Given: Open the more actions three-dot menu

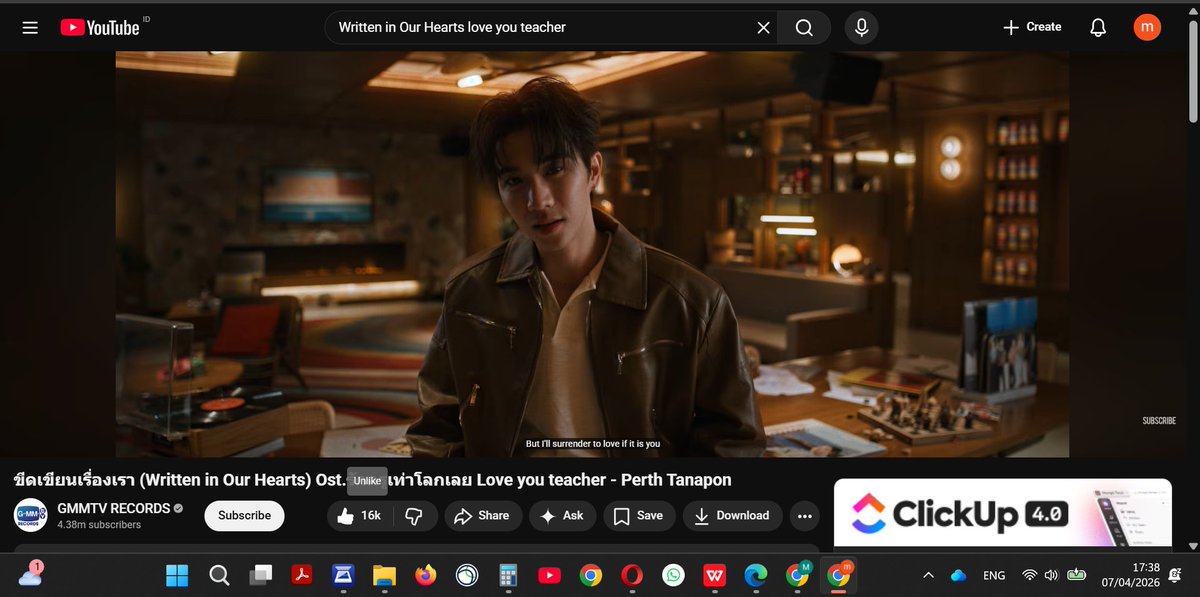Looking at the screenshot, I should point(804,515).
